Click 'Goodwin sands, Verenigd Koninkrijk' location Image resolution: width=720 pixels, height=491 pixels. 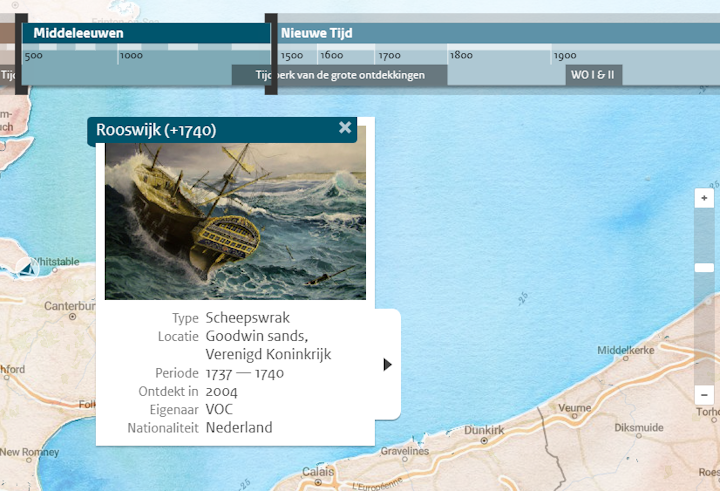(x=268, y=345)
